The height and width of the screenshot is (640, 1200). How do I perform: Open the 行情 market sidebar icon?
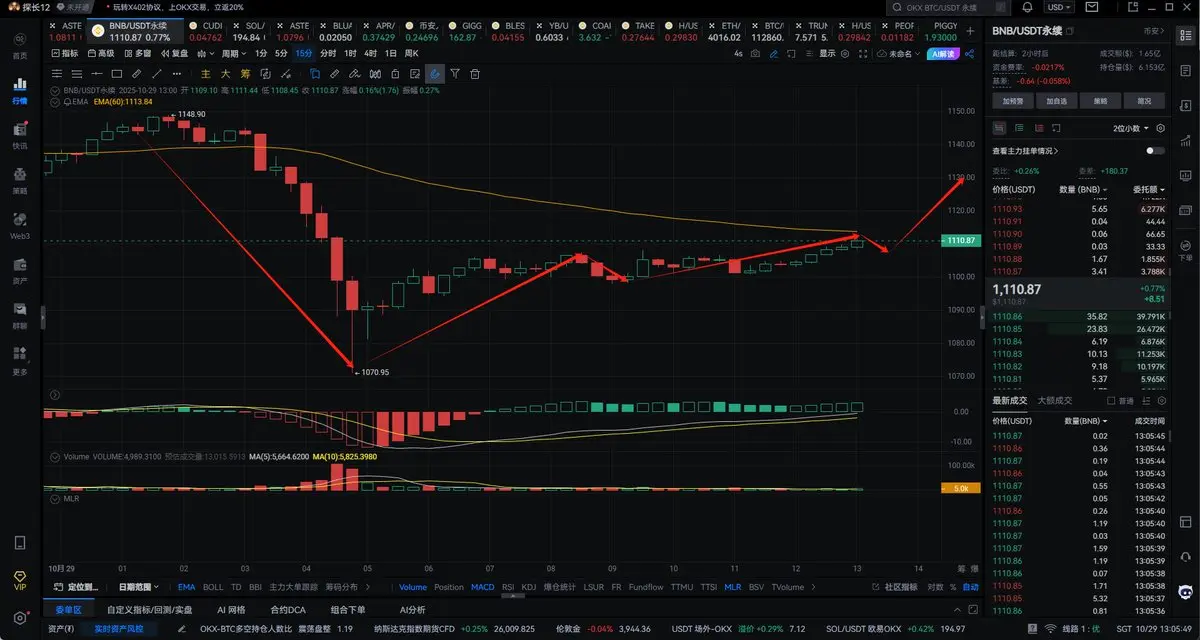point(20,89)
